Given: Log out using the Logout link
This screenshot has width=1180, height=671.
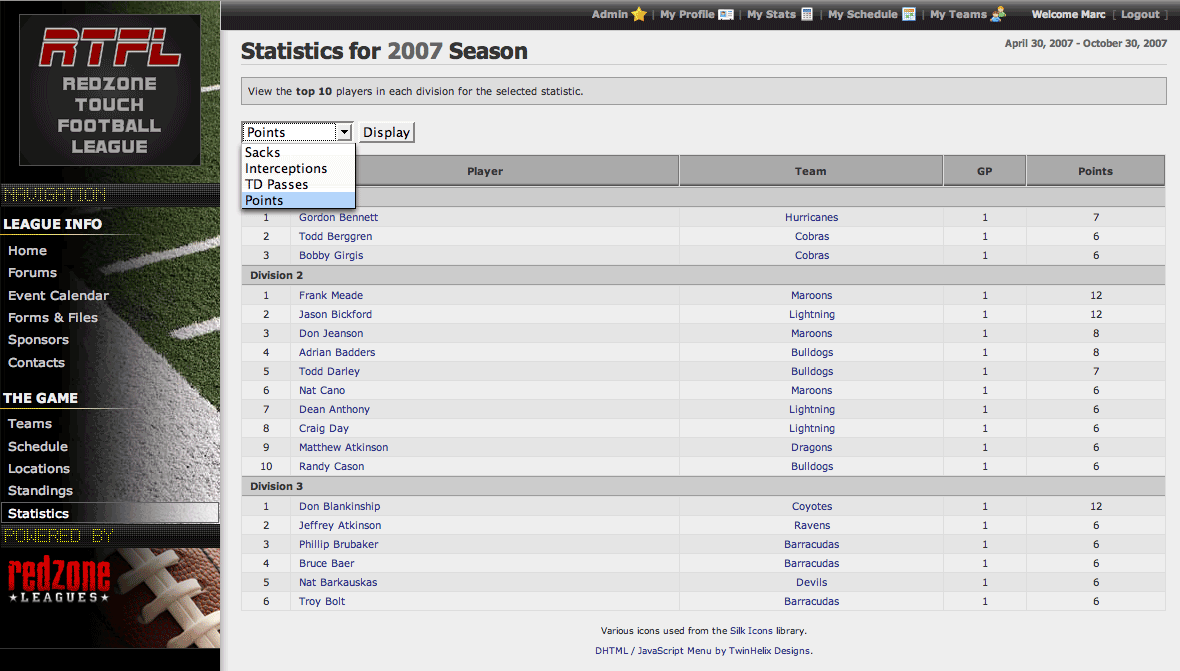Looking at the screenshot, I should click(x=1140, y=15).
